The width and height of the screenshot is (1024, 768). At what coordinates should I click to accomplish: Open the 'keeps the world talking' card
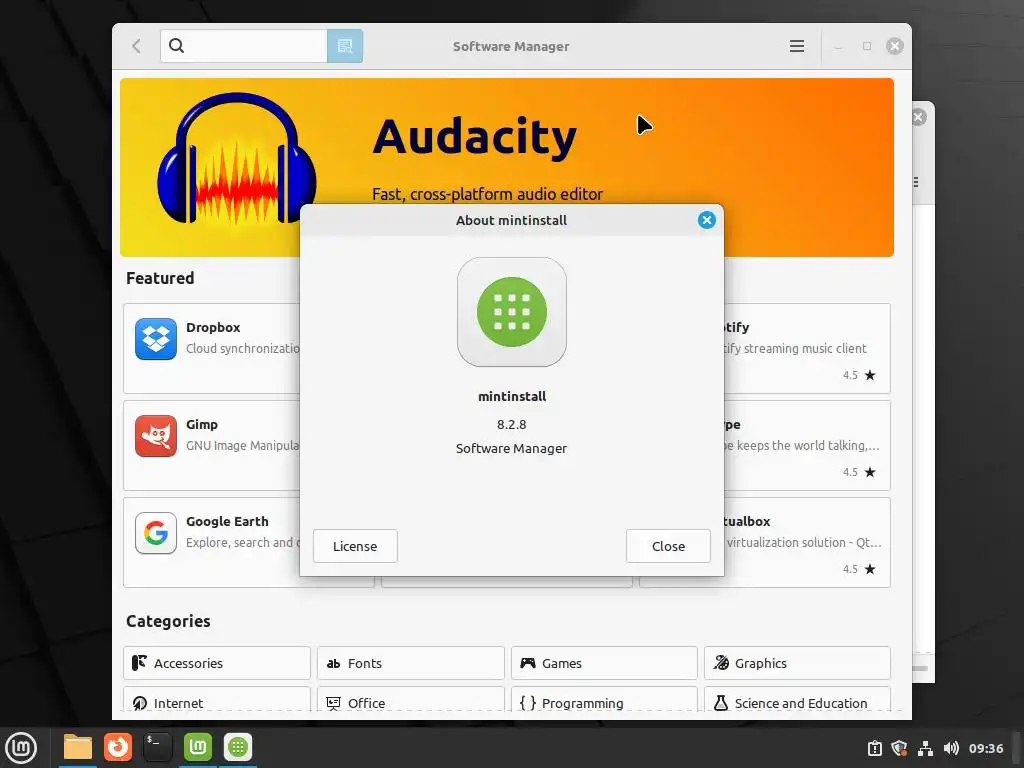tap(807, 445)
